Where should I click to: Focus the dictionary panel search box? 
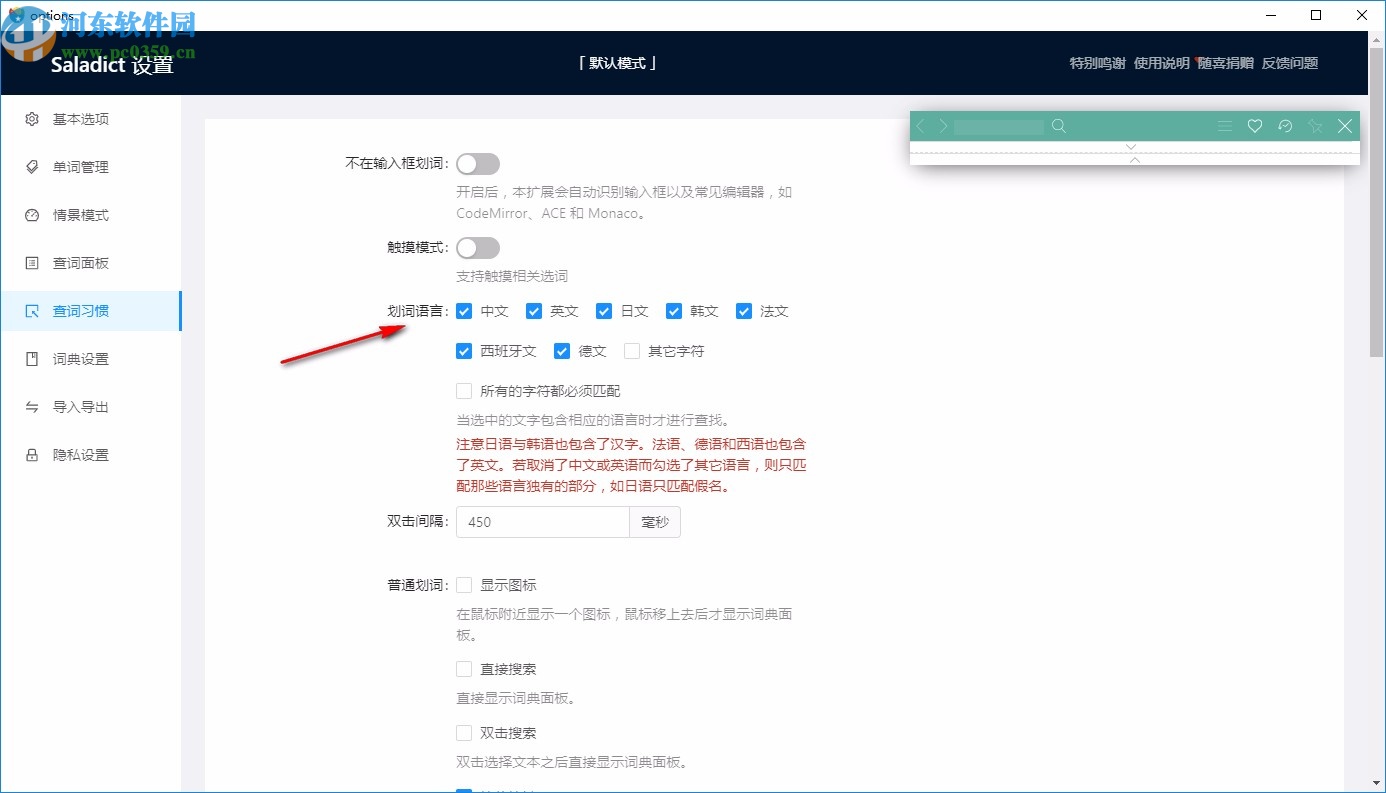point(998,126)
